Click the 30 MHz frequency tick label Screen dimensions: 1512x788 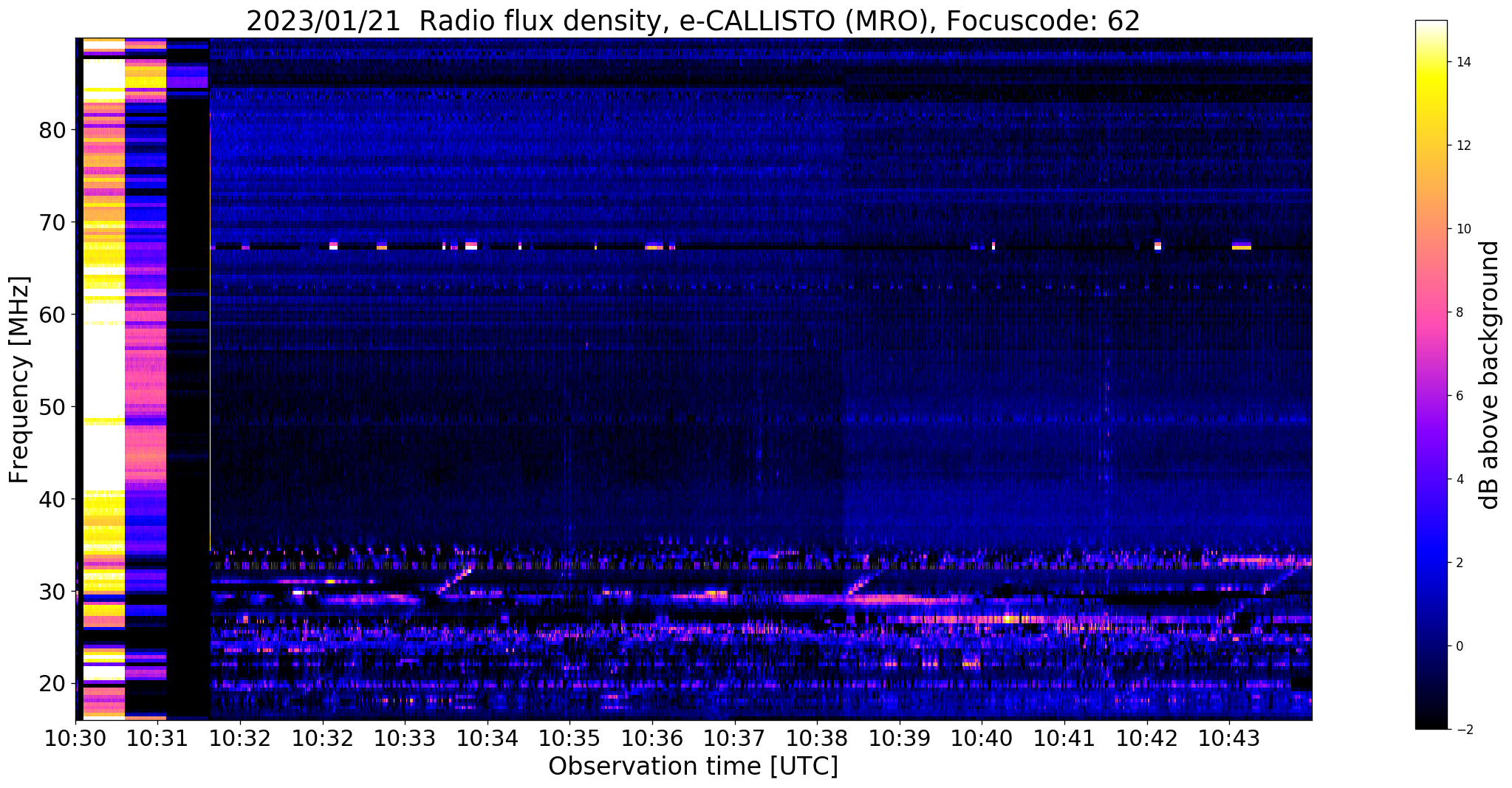(x=52, y=592)
